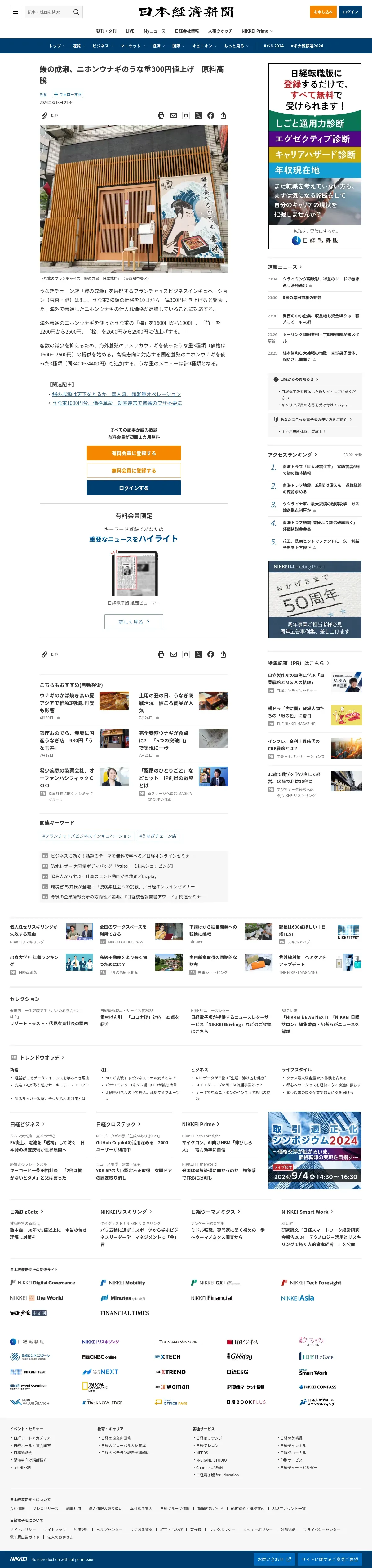Click the paperclip 保存 icon below the 有料会員限定 box
The image size is (372, 1568).
[44, 654]
